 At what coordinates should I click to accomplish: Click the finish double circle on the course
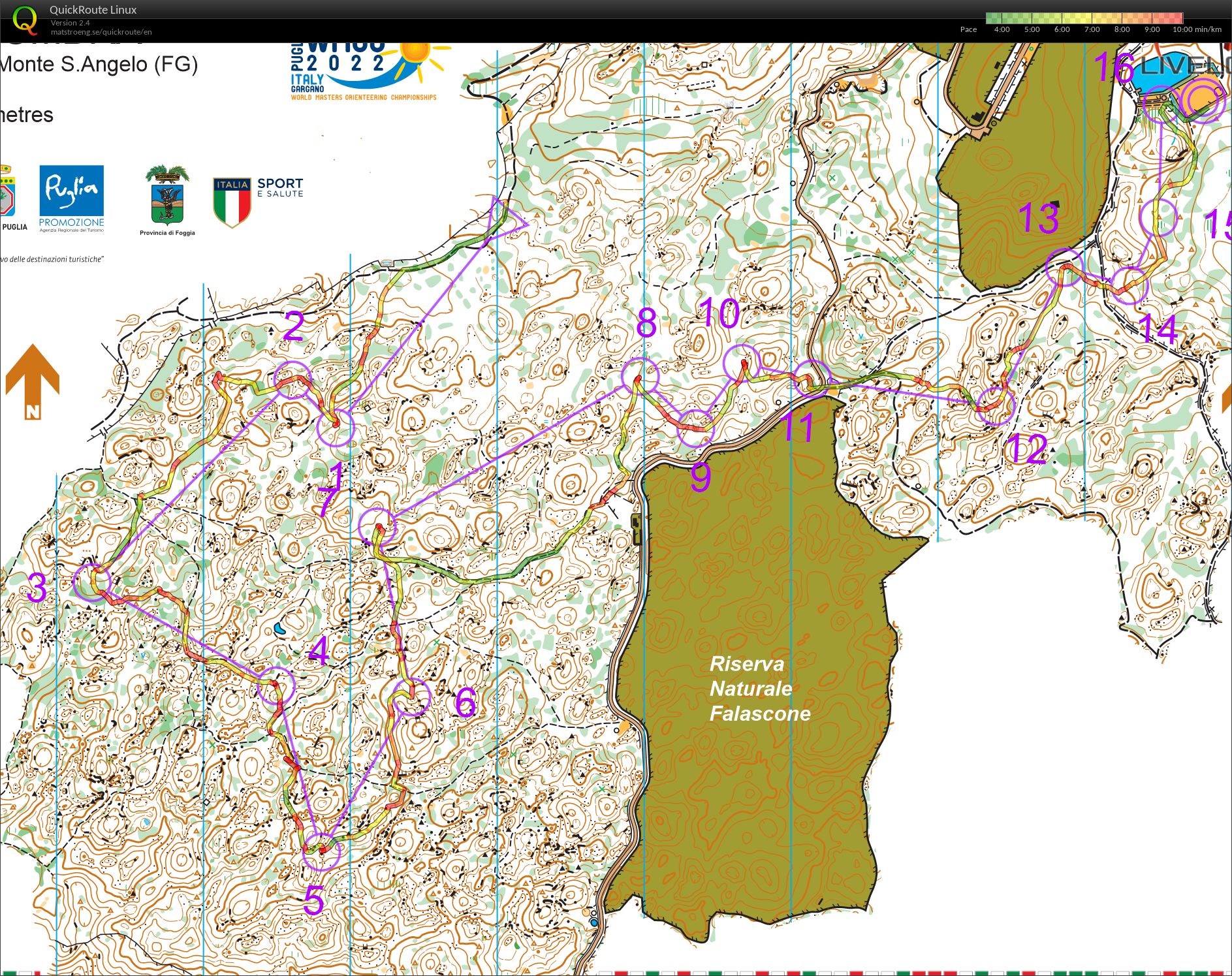(x=1203, y=101)
